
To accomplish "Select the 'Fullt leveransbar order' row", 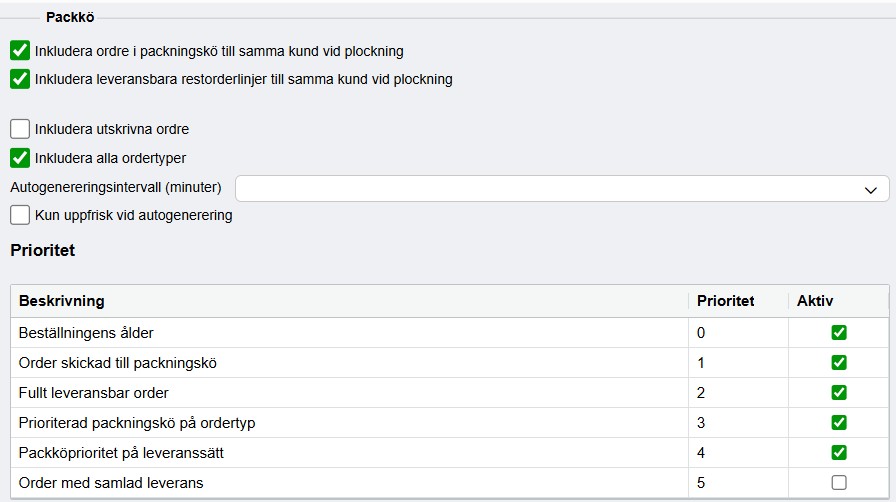I will click(450, 393).
